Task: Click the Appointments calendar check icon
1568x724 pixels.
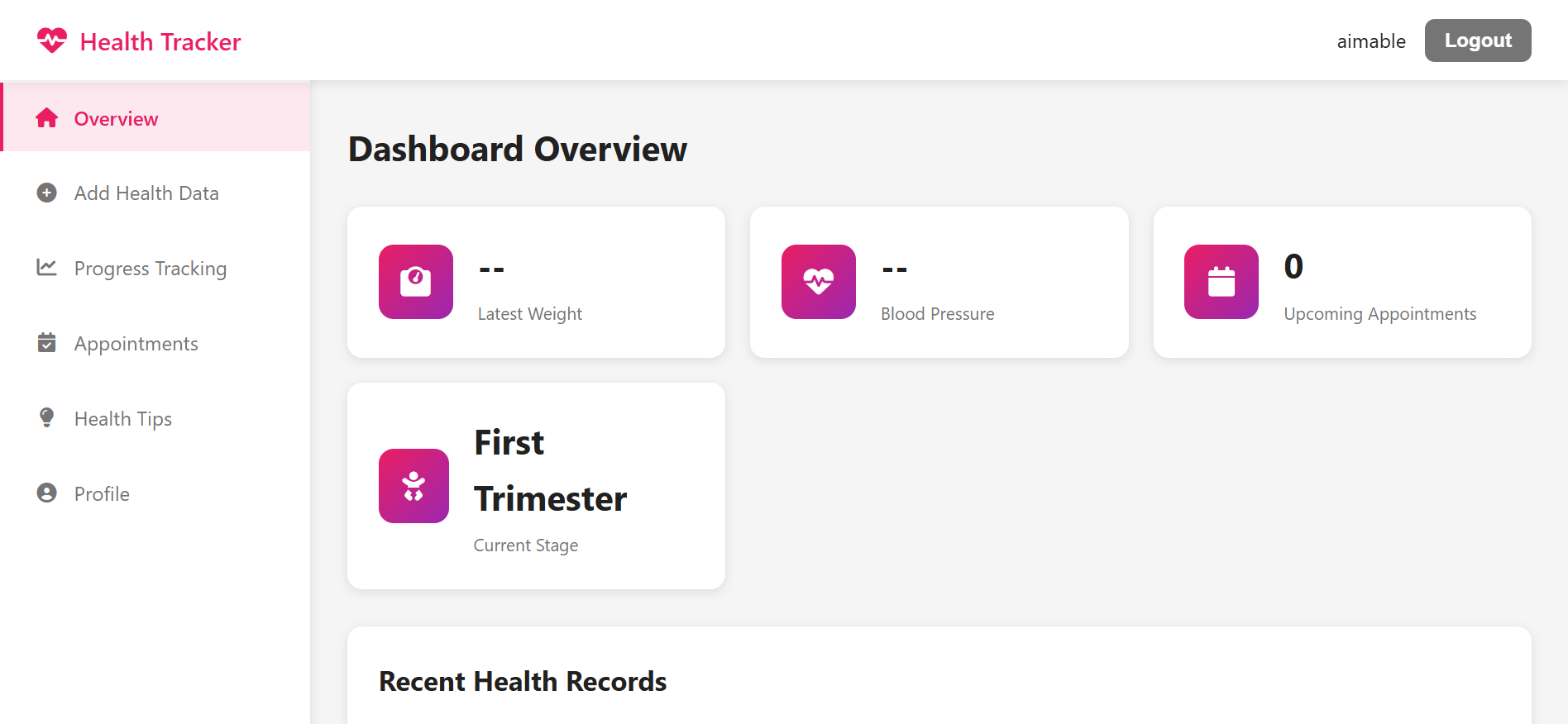Action: (47, 343)
